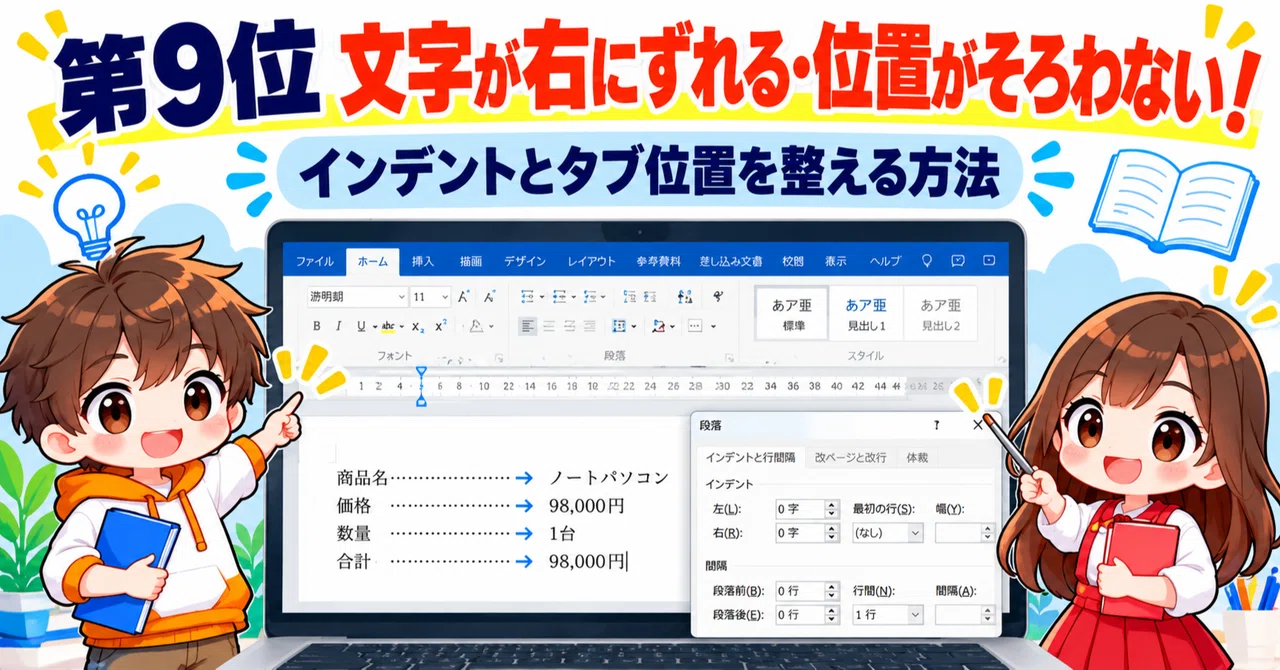Open the ファイル tab
1280x670 pixels.
pos(315,261)
